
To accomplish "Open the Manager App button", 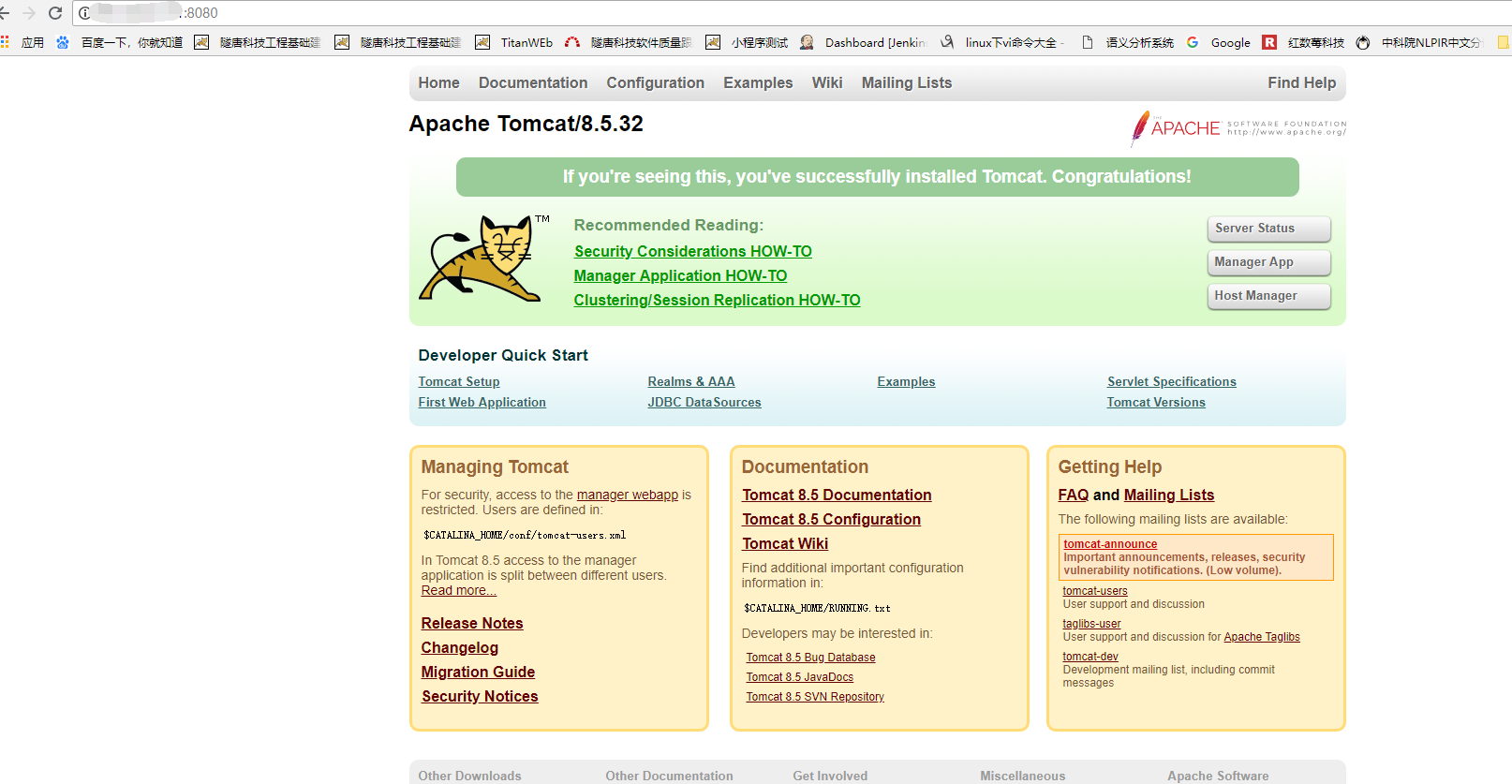I will (1269, 262).
